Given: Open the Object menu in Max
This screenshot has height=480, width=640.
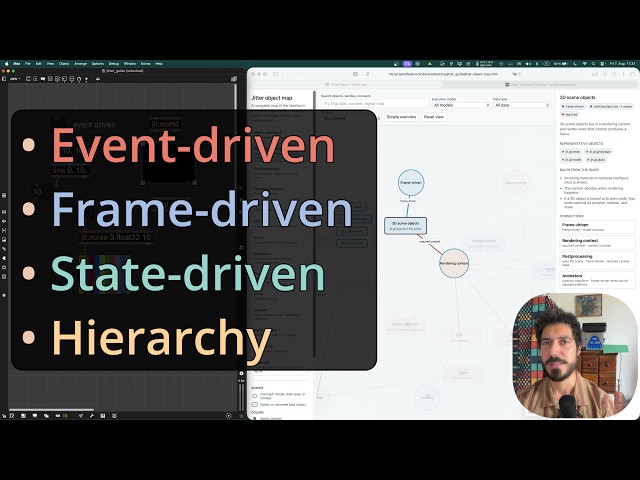Looking at the screenshot, I should (64, 64).
